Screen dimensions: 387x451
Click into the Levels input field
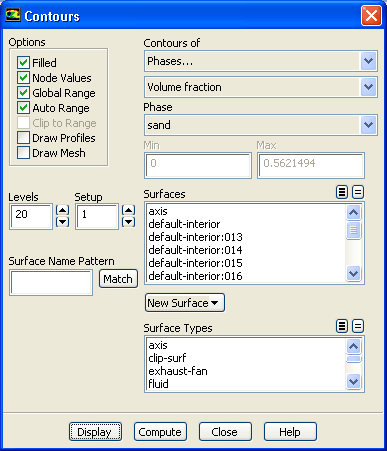click(x=31, y=216)
